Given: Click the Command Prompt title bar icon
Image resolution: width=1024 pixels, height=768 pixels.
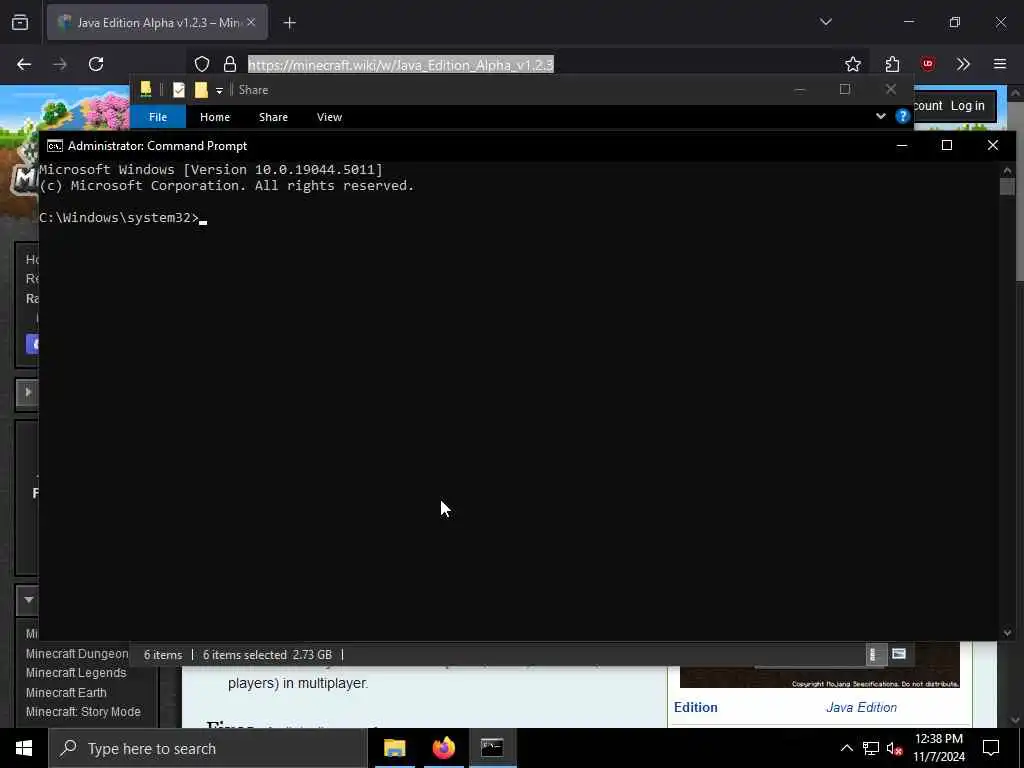Looking at the screenshot, I should [x=55, y=146].
